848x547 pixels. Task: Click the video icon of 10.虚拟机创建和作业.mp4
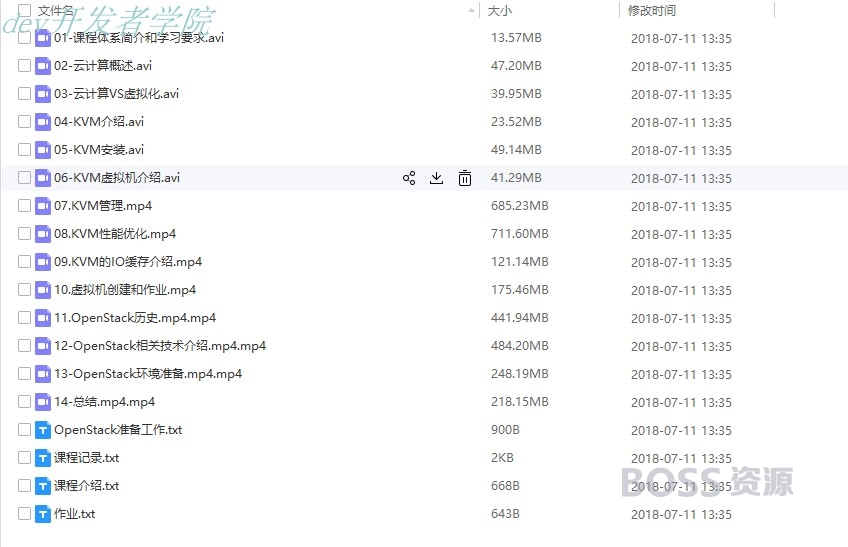point(43,290)
